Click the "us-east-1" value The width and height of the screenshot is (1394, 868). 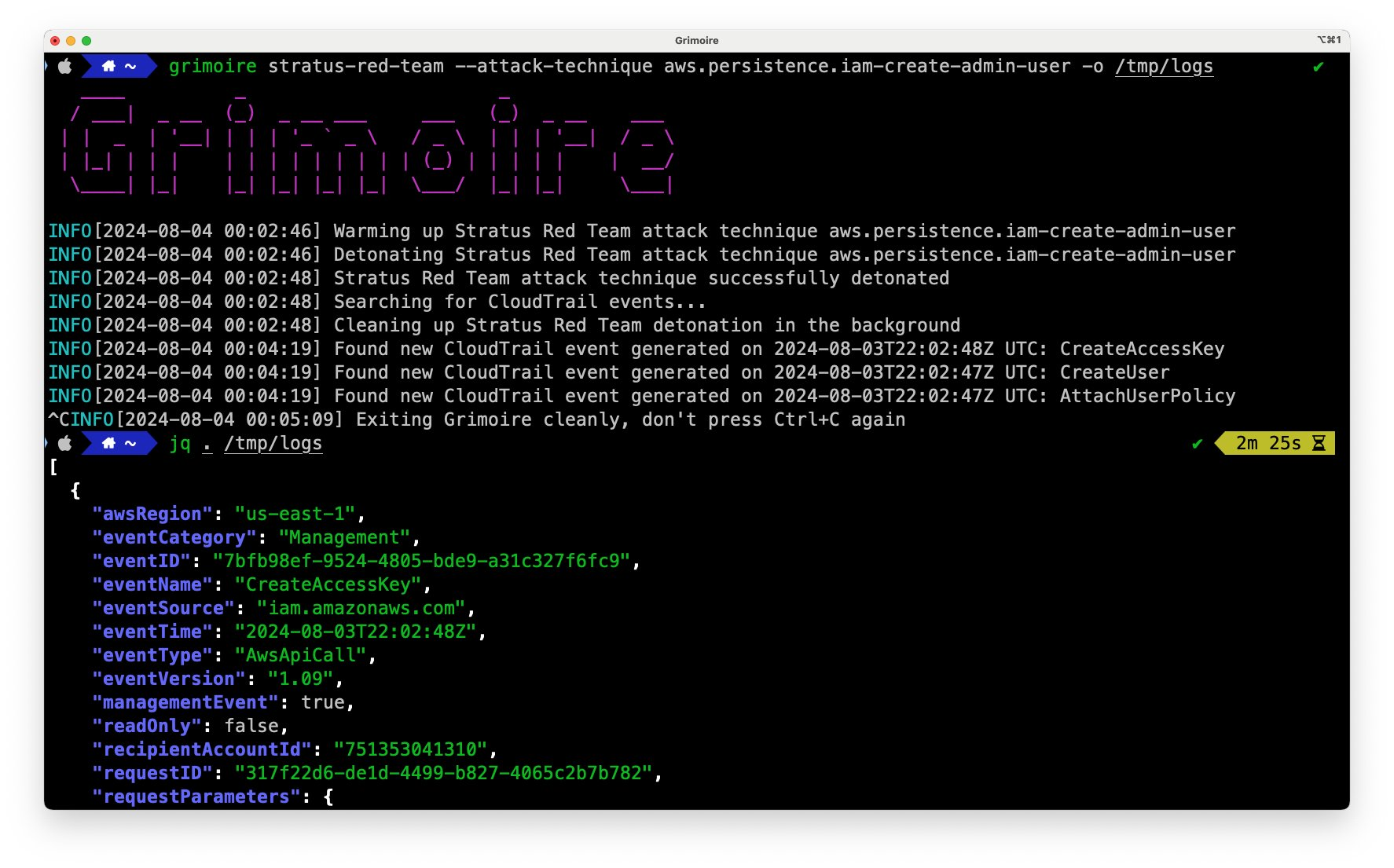pyautogui.click(x=295, y=514)
